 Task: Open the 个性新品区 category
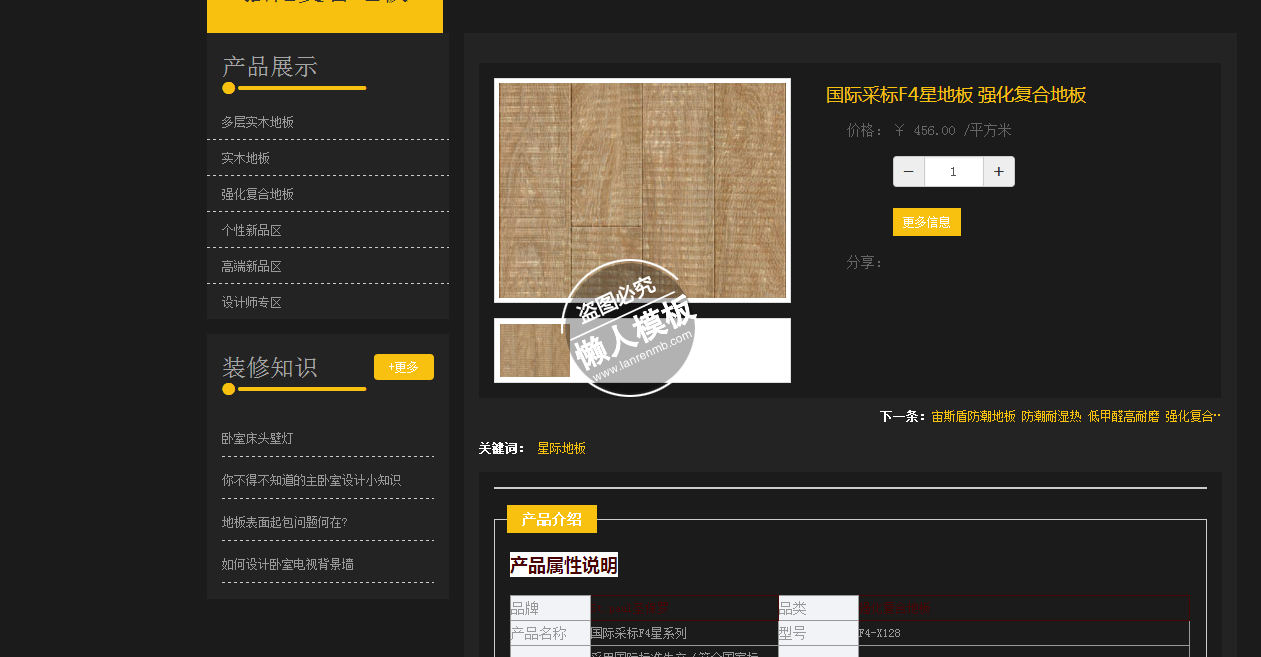(251, 230)
